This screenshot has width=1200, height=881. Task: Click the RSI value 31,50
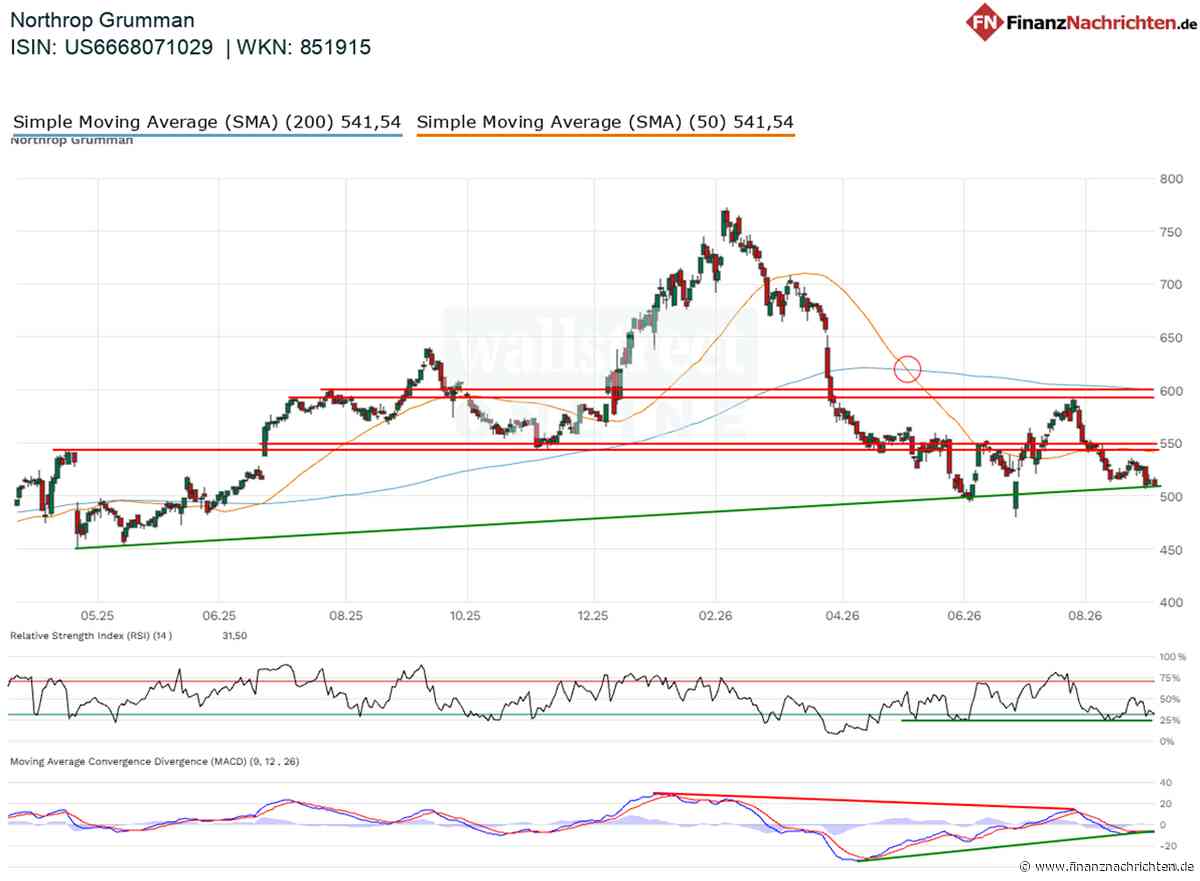[x=233, y=636]
